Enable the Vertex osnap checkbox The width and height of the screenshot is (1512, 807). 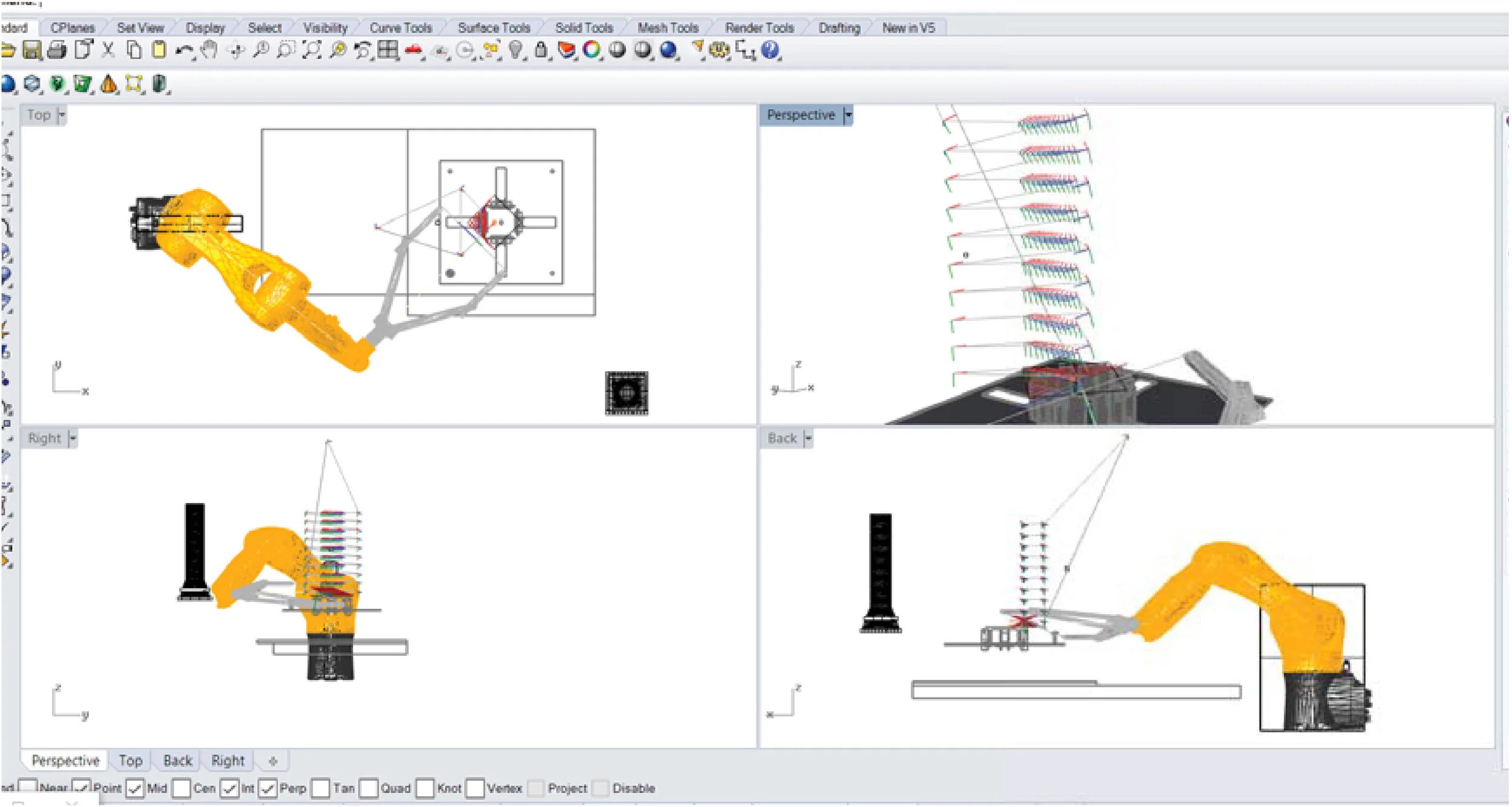[475, 789]
